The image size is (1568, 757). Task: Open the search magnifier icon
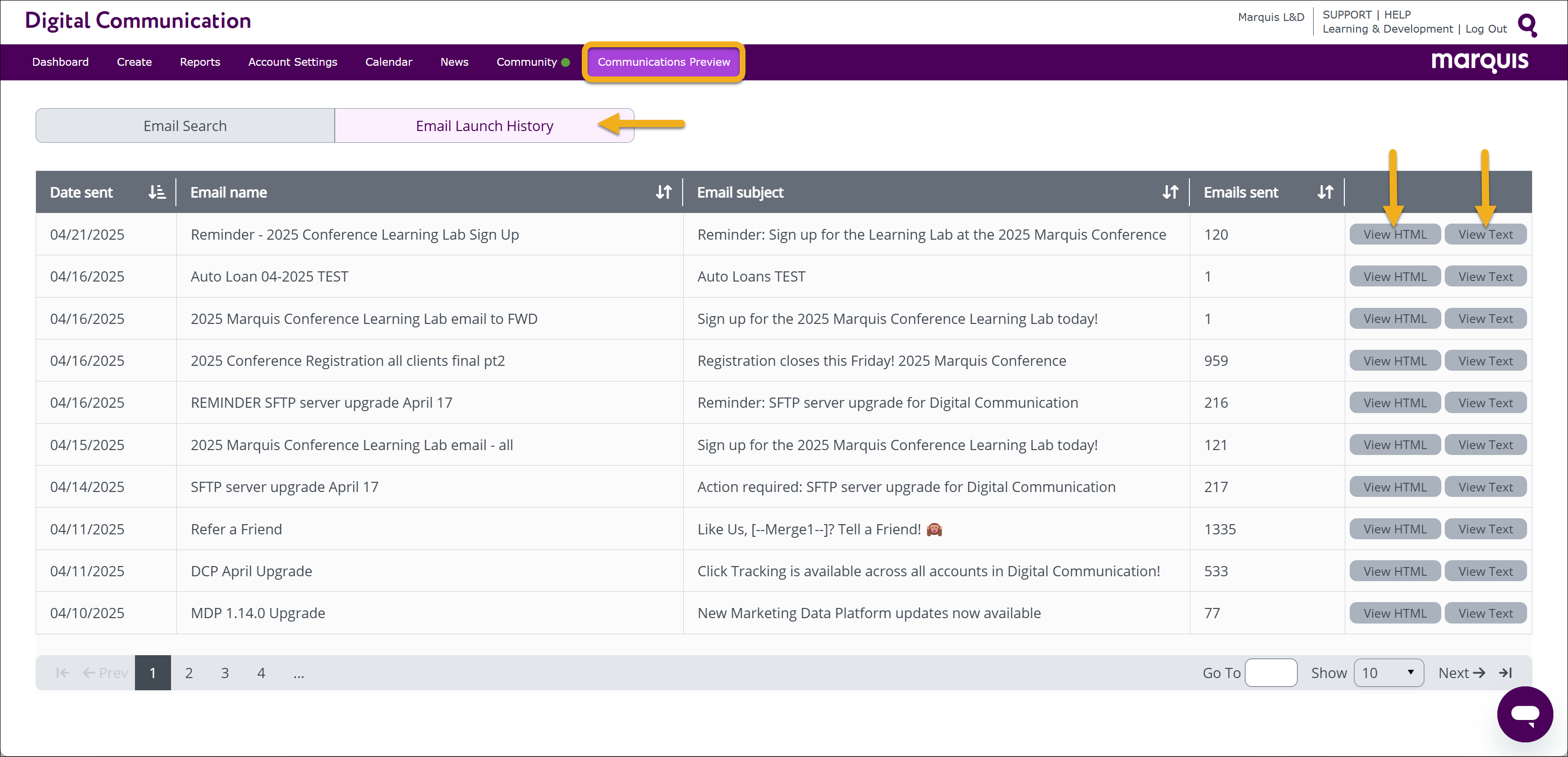pyautogui.click(x=1527, y=25)
